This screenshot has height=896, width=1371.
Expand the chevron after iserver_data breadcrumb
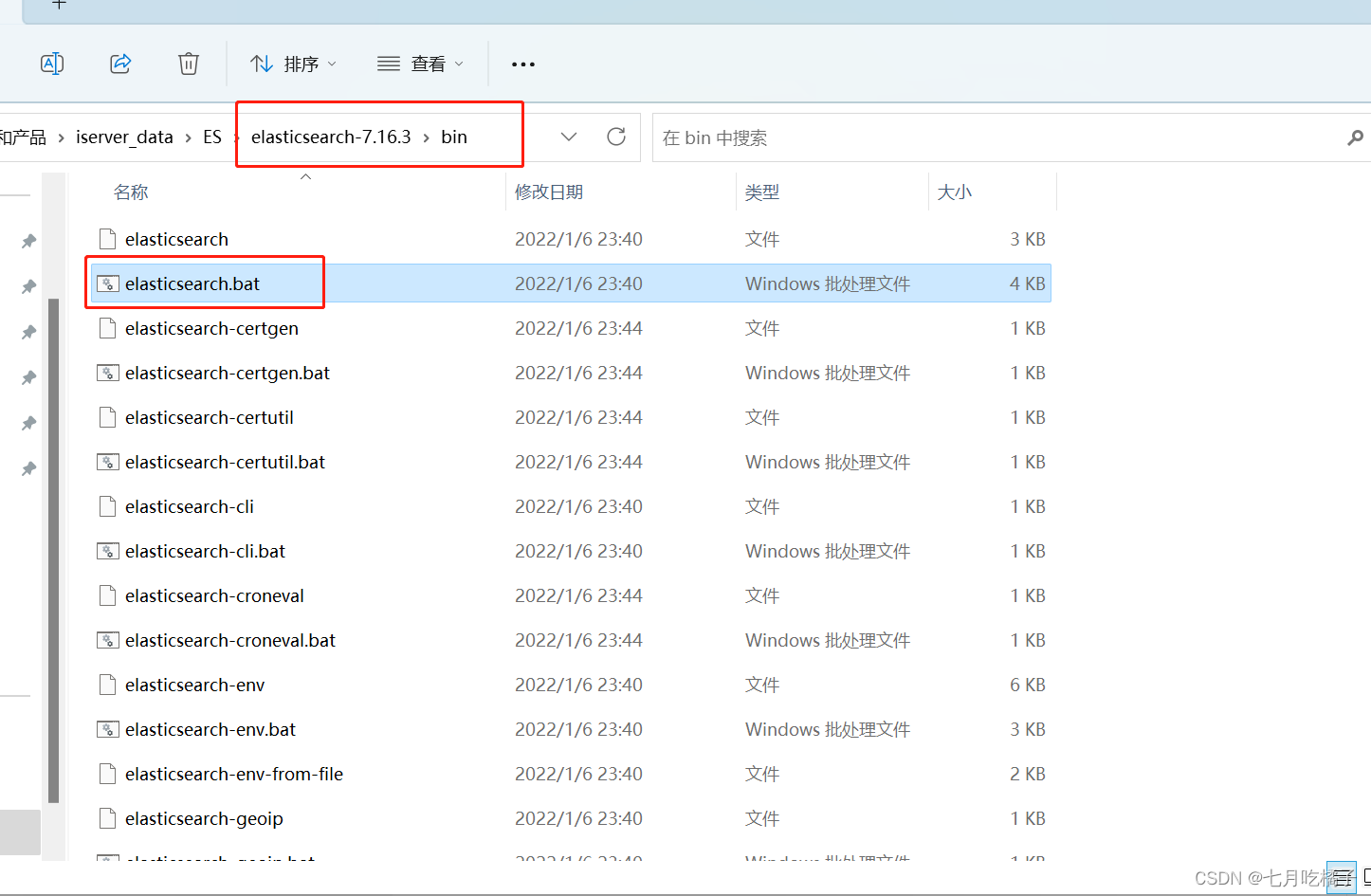(188, 137)
